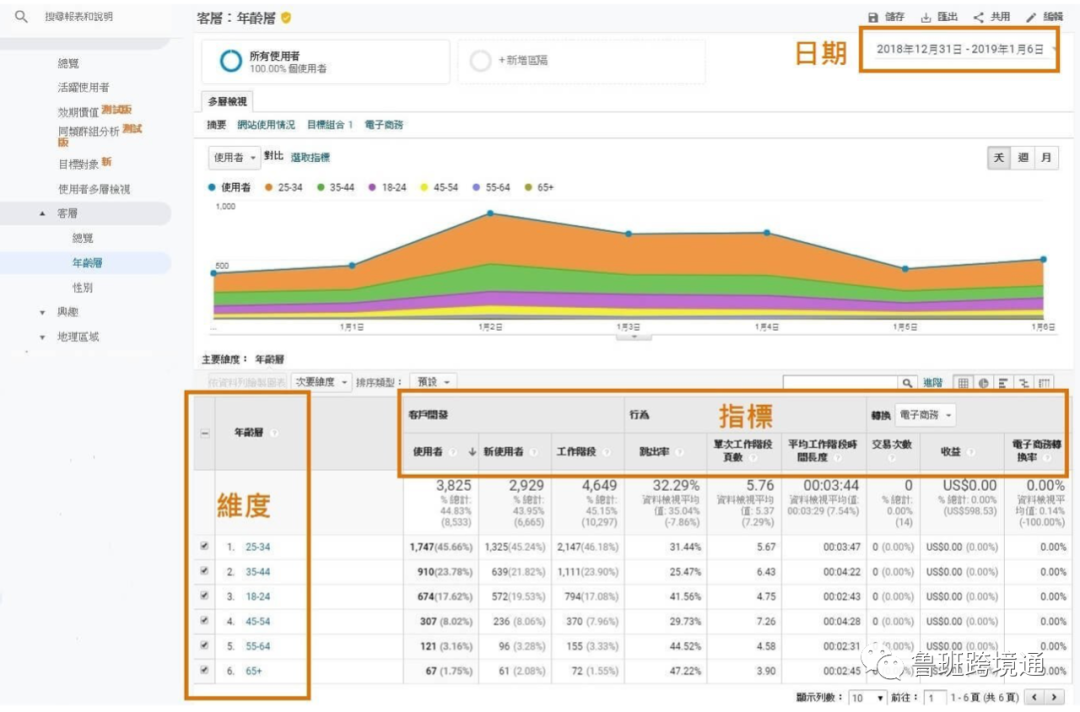Image resolution: width=1080 pixels, height=712 pixels.
Task: Toggle the 18-24 row checkbox
Action: pos(205,596)
